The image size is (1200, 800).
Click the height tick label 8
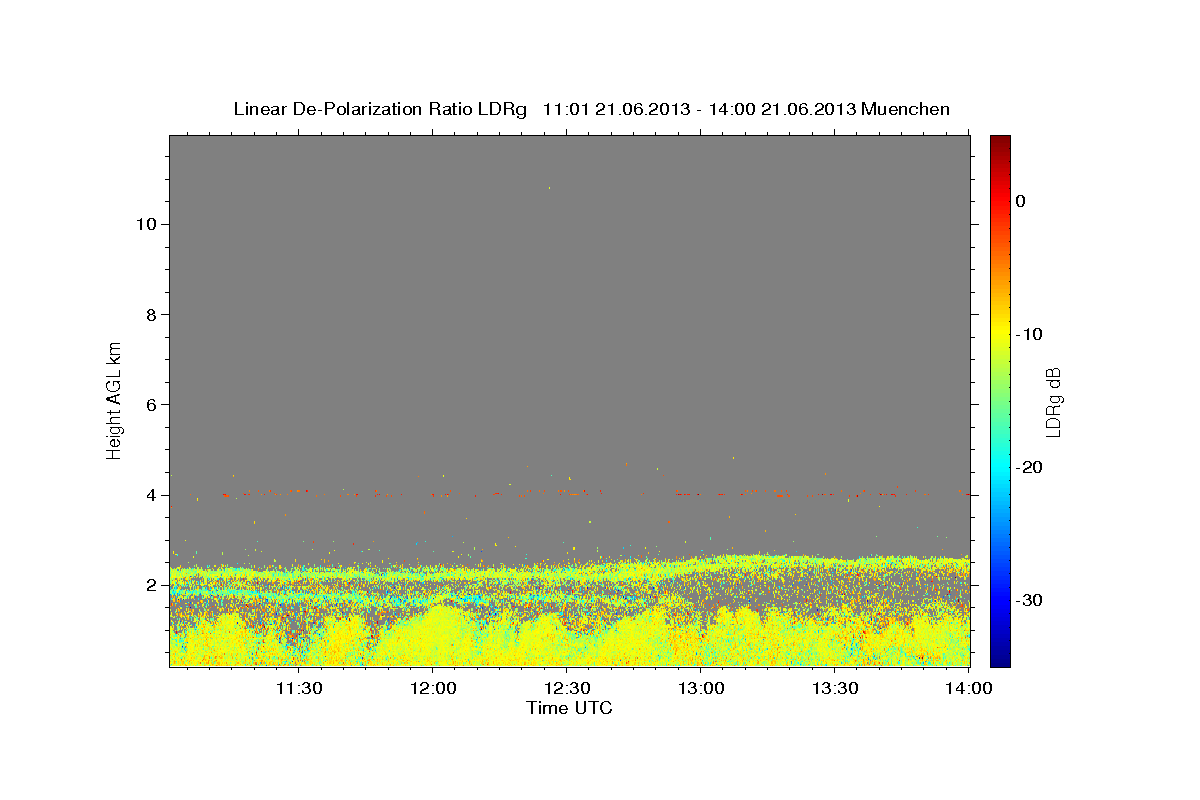click(x=149, y=314)
